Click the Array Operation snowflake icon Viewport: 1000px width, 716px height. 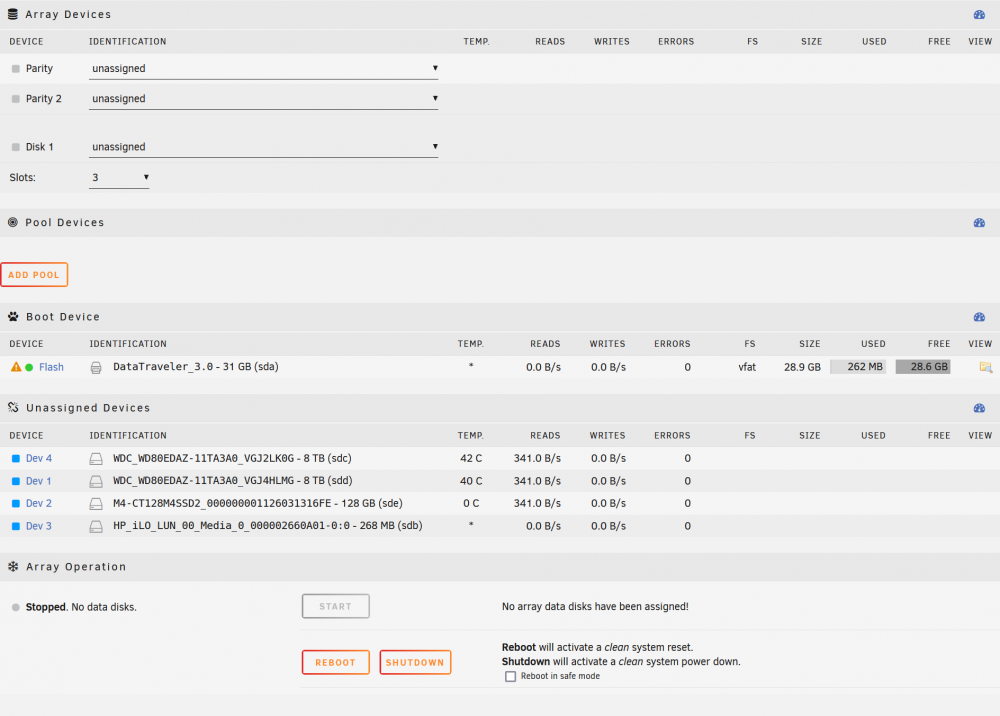pos(13,566)
